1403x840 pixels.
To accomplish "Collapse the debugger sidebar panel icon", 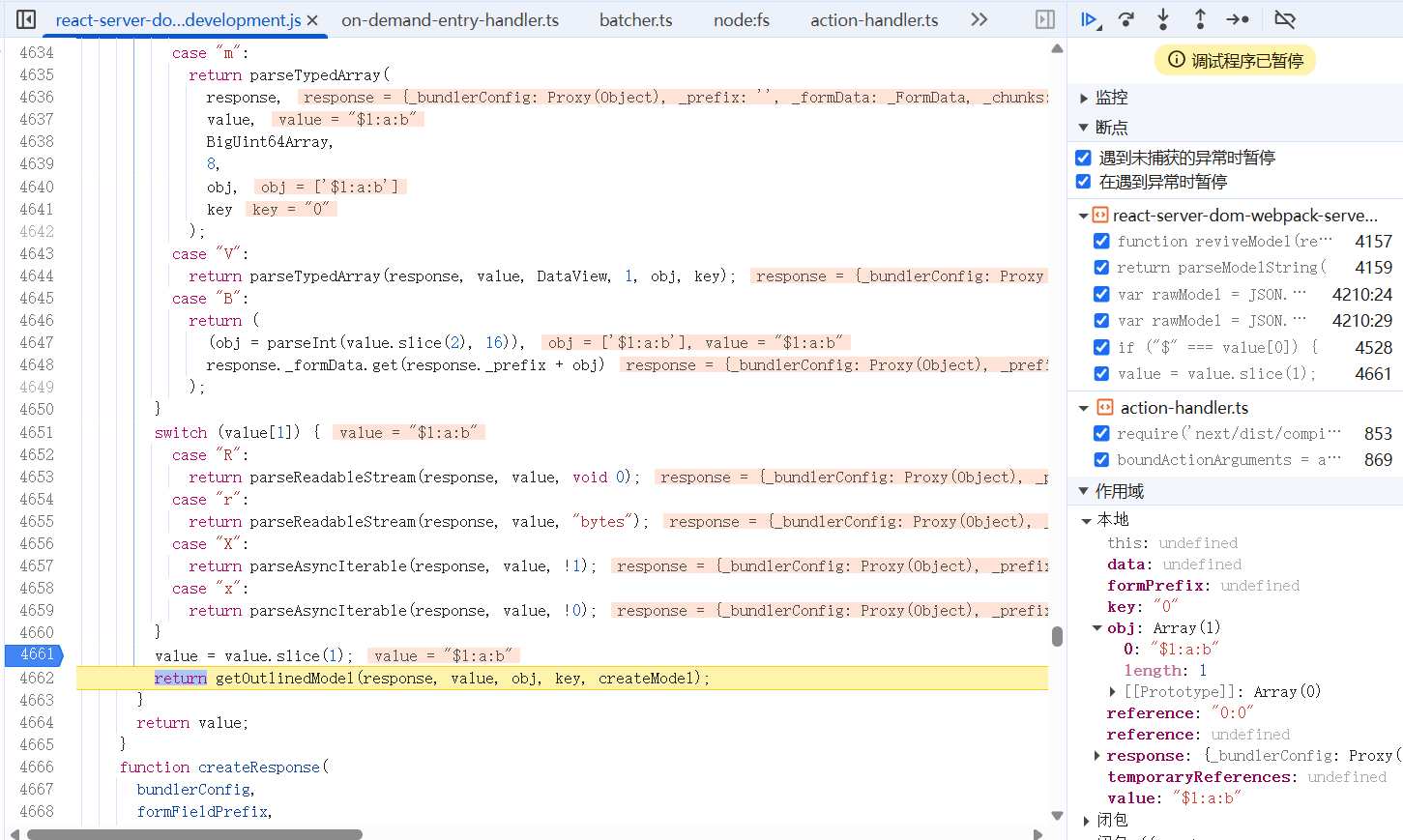I will (x=1045, y=19).
